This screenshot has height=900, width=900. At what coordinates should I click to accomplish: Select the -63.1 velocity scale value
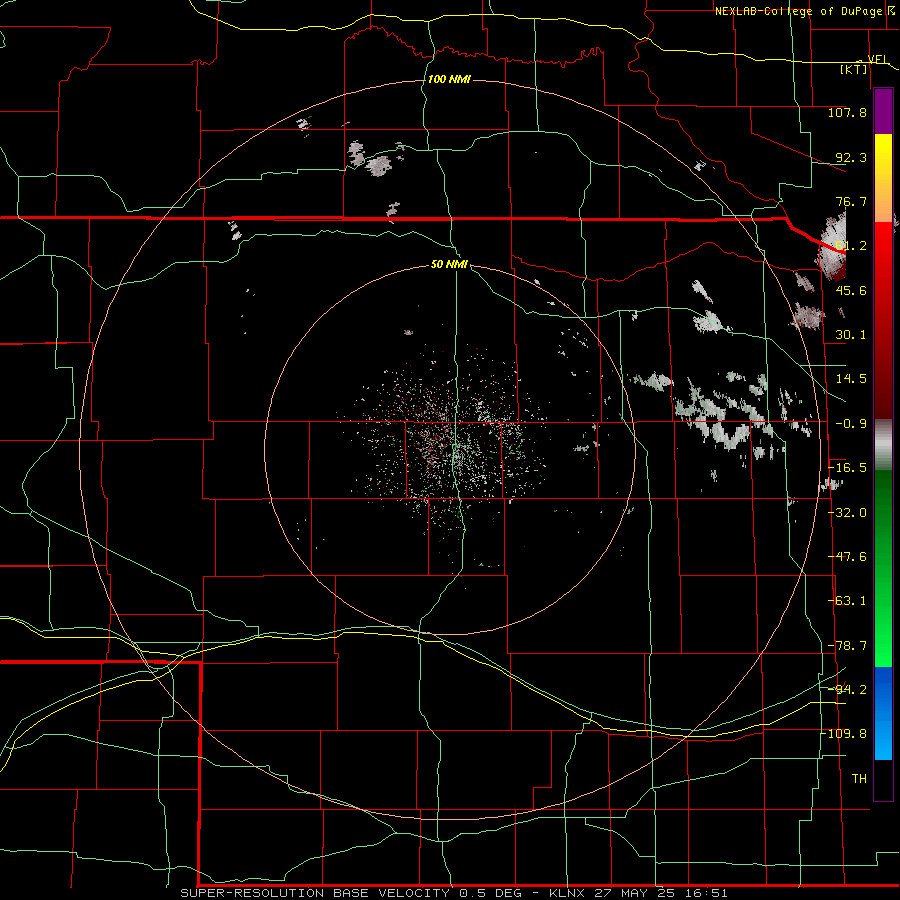[847, 601]
